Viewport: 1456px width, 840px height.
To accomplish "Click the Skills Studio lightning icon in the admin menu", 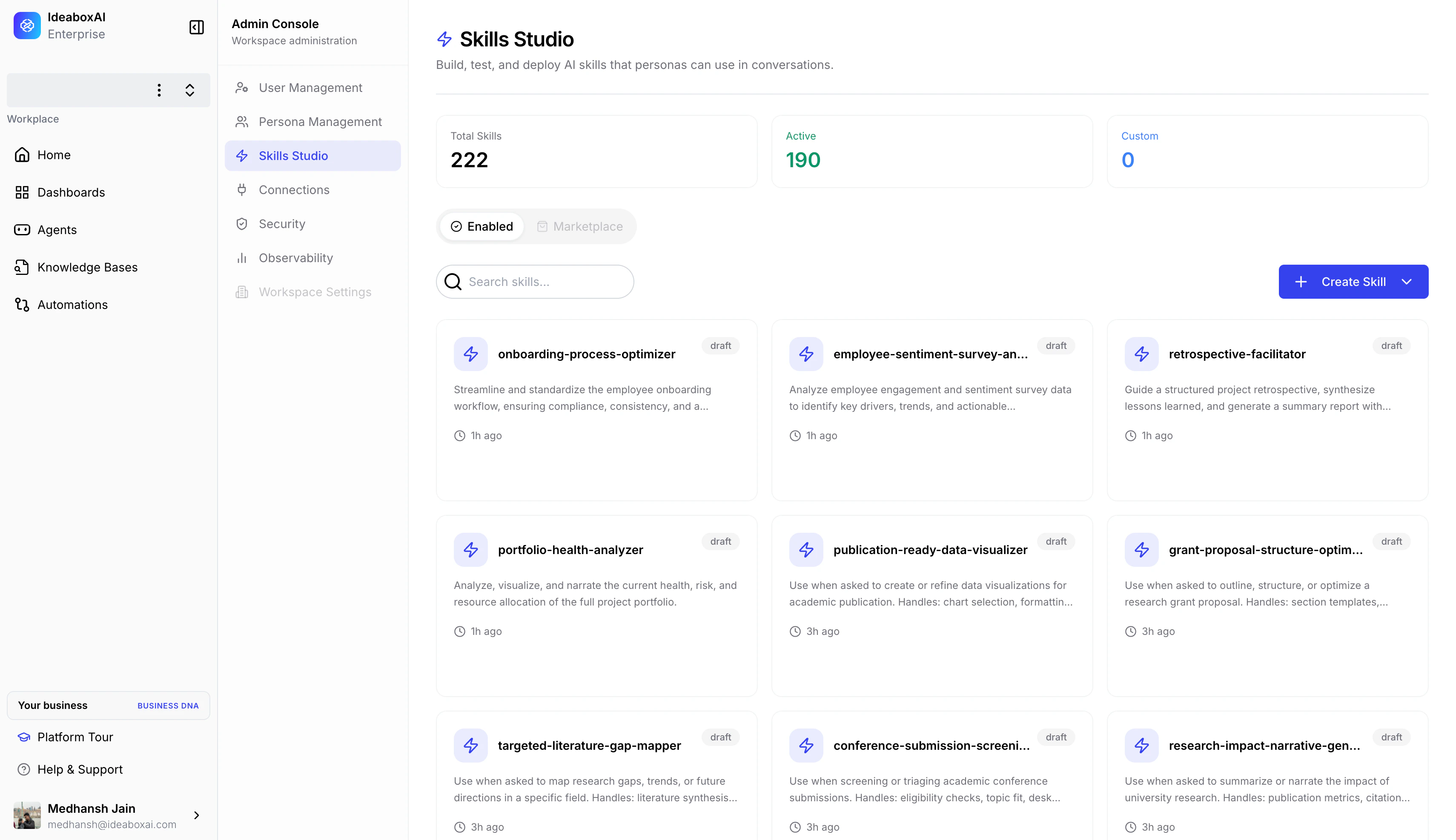I will (242, 156).
